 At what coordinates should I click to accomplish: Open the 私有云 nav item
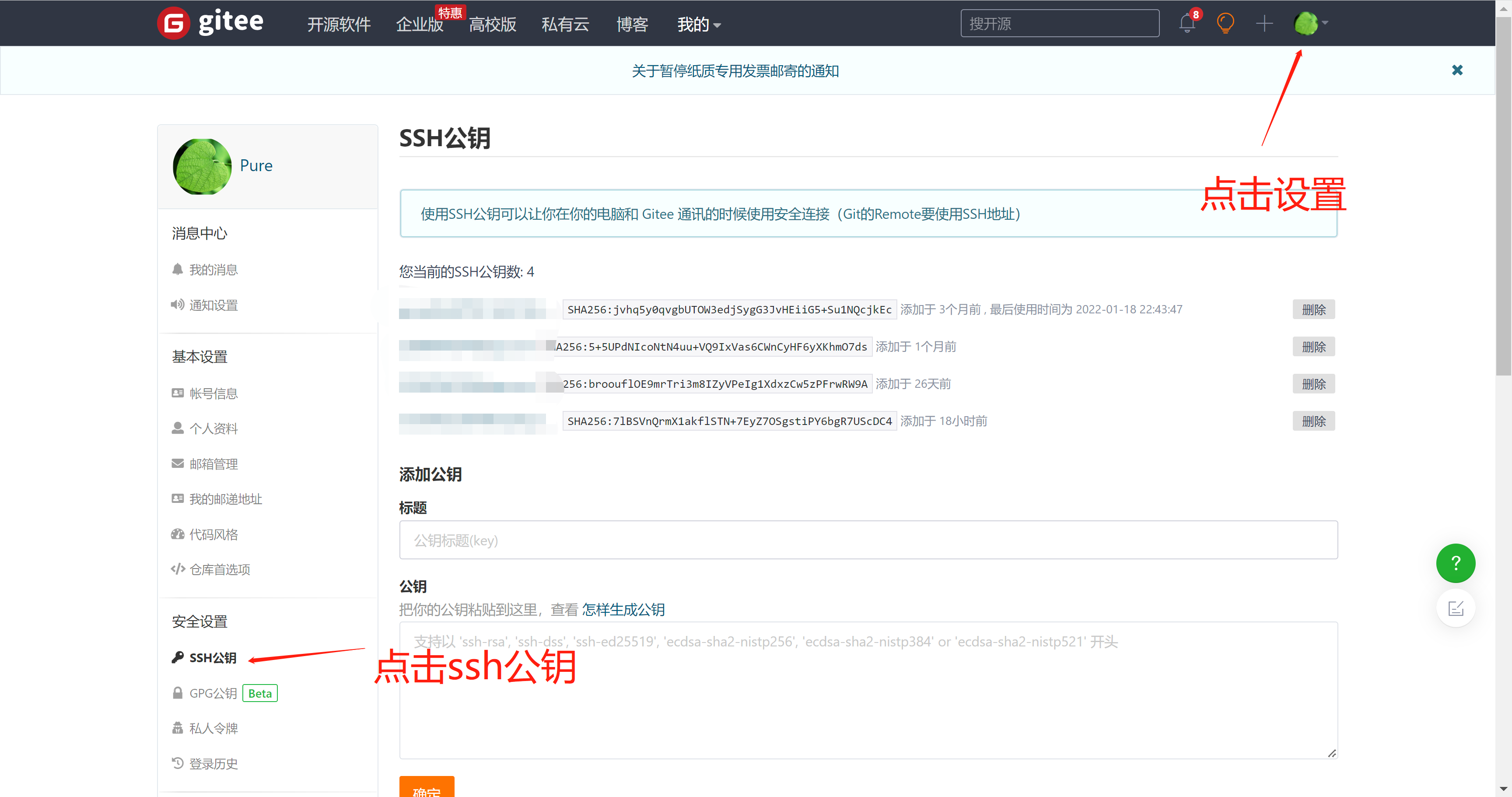[565, 25]
